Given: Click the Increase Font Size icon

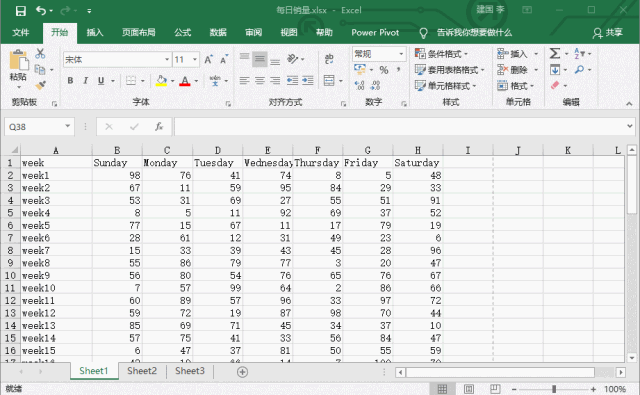Looking at the screenshot, I should tap(208, 60).
